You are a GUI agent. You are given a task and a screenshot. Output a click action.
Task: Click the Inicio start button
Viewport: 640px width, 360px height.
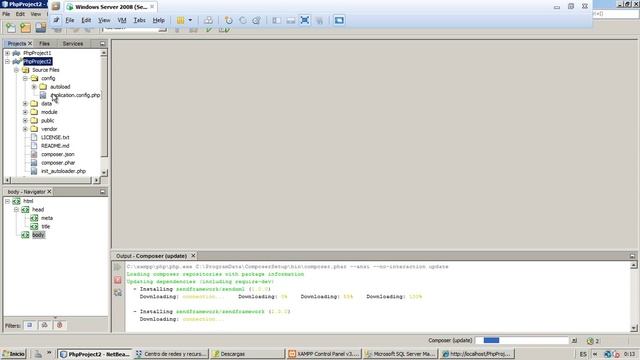tap(14, 354)
